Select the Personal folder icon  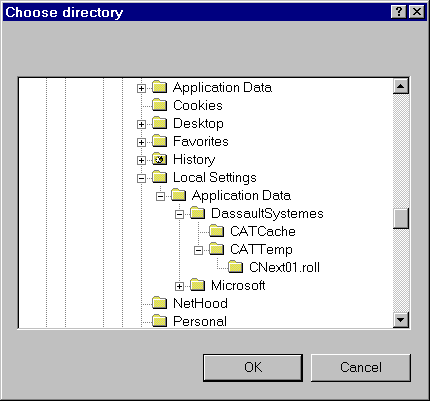(160, 321)
